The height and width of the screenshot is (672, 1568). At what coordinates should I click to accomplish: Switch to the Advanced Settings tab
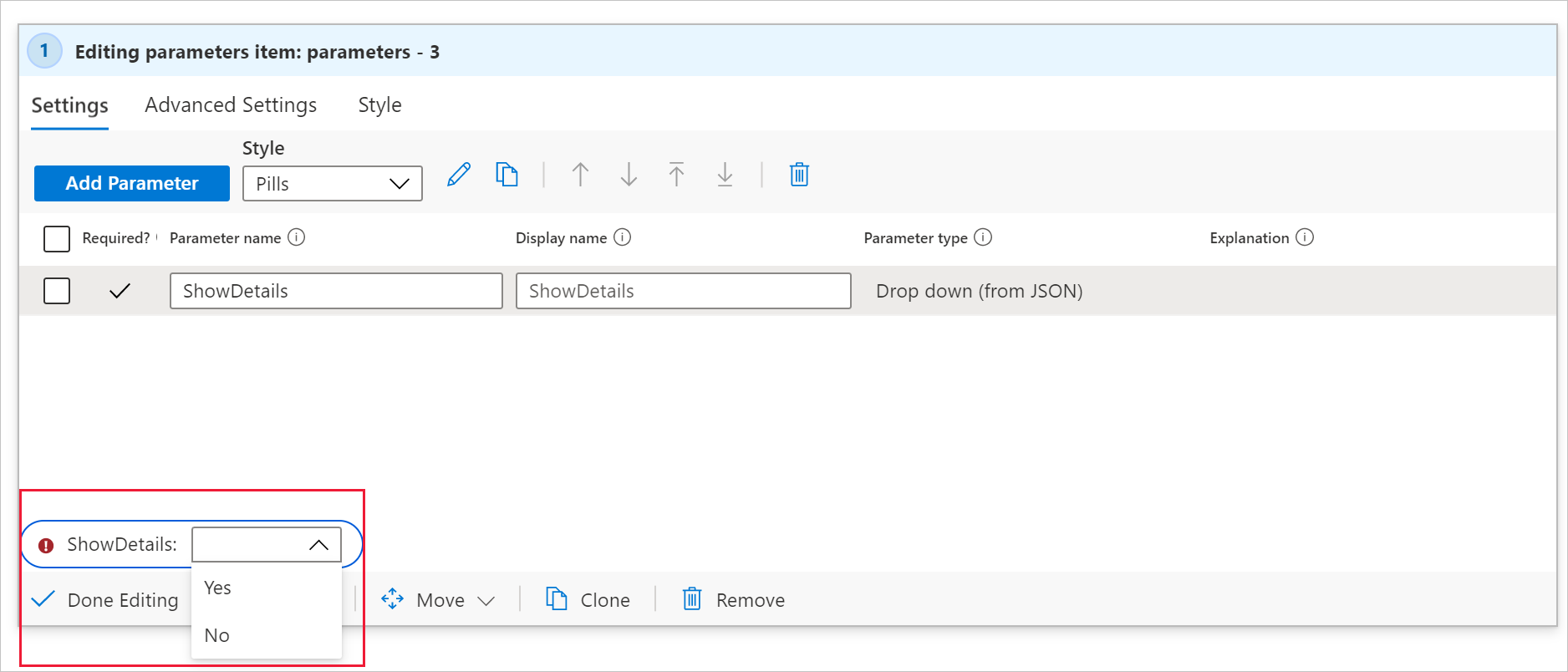point(231,105)
